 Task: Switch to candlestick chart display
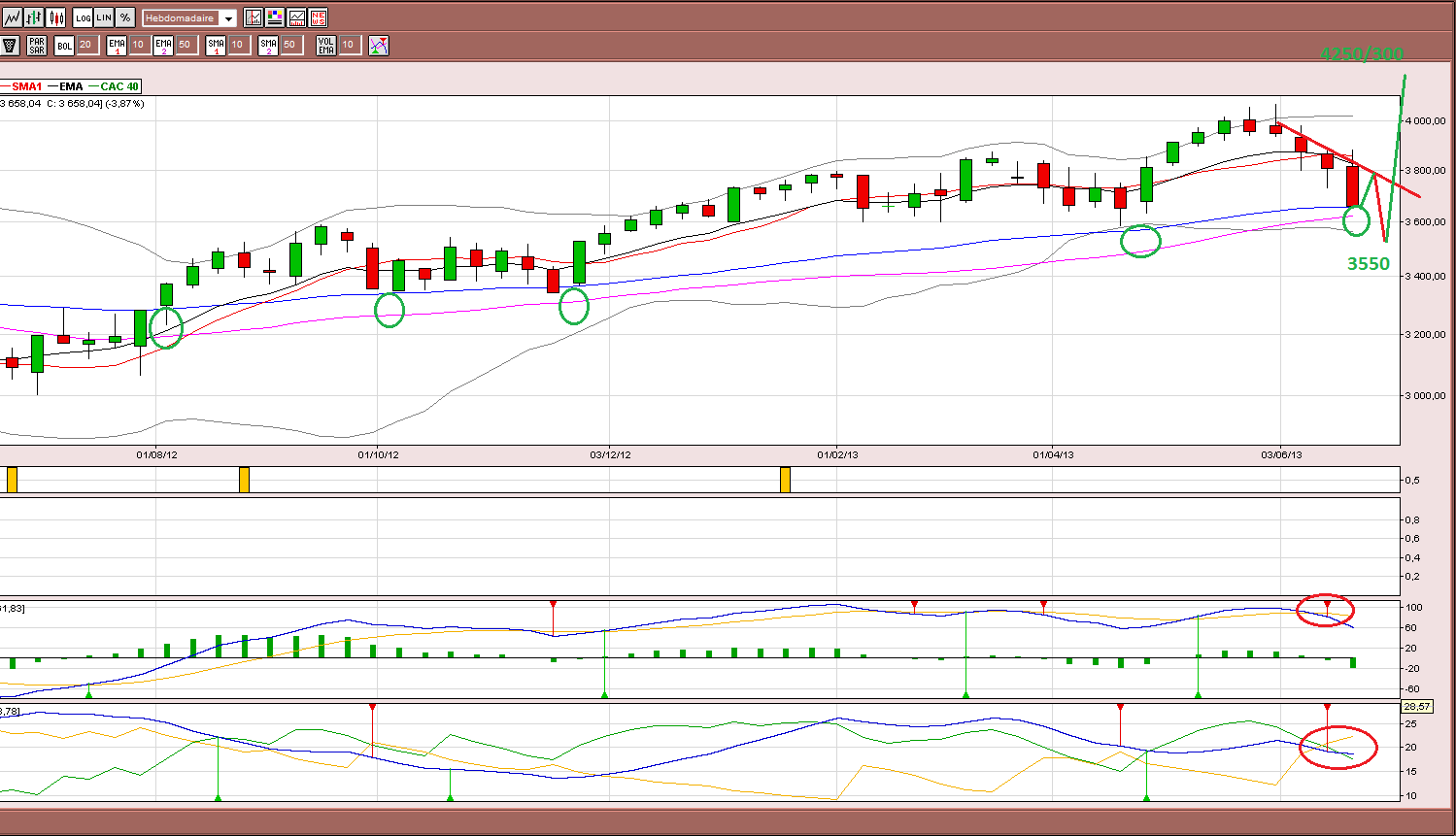tap(56, 17)
